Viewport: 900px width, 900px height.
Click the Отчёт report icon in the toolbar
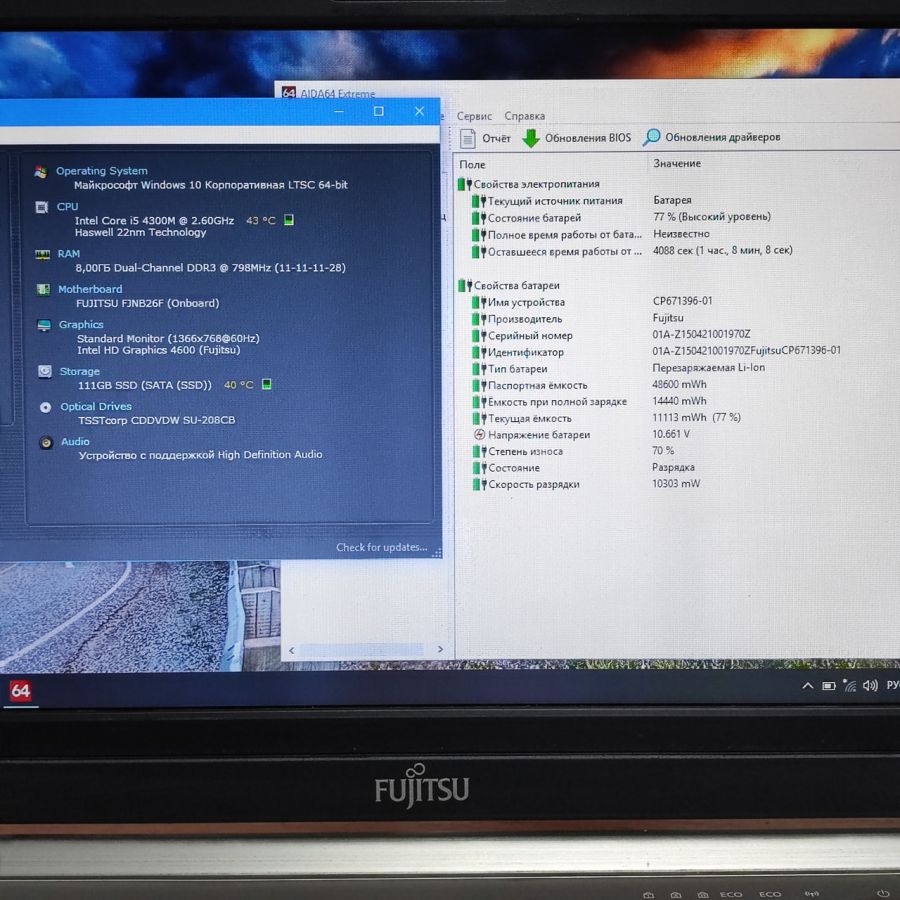[468, 138]
